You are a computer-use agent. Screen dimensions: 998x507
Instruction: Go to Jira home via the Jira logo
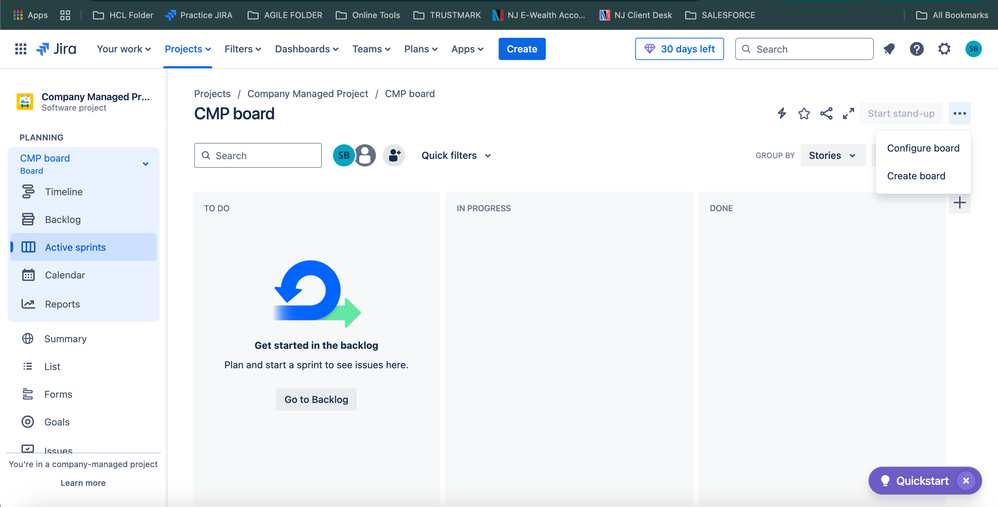(56, 49)
